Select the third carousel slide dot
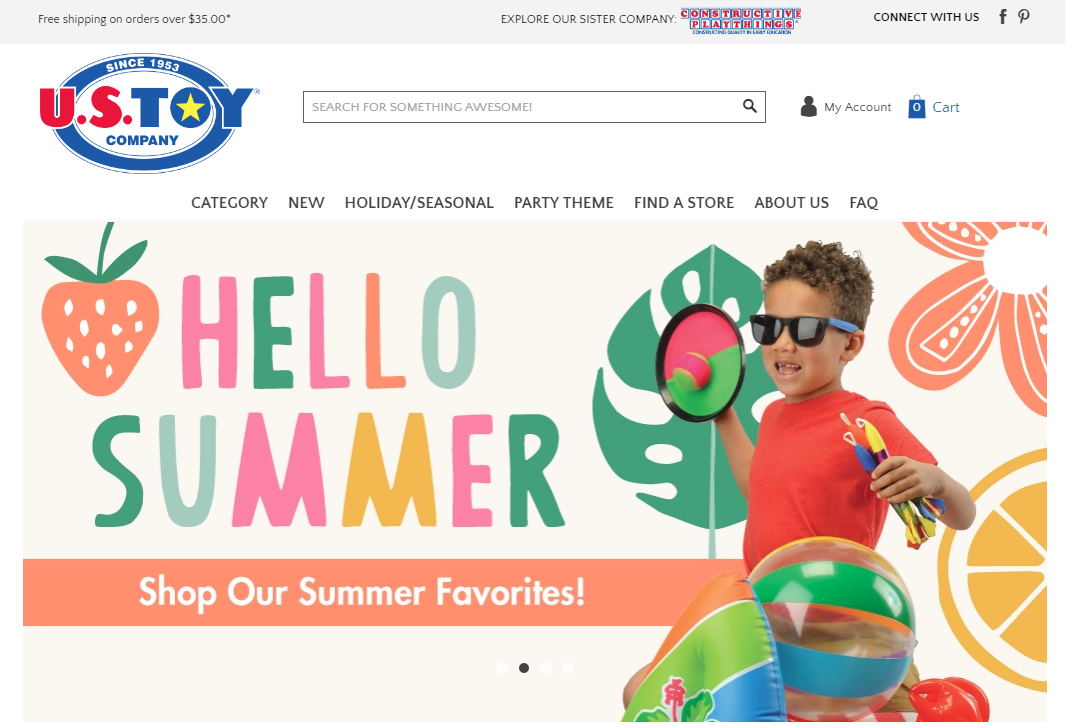The image size is (1065, 725). point(545,668)
